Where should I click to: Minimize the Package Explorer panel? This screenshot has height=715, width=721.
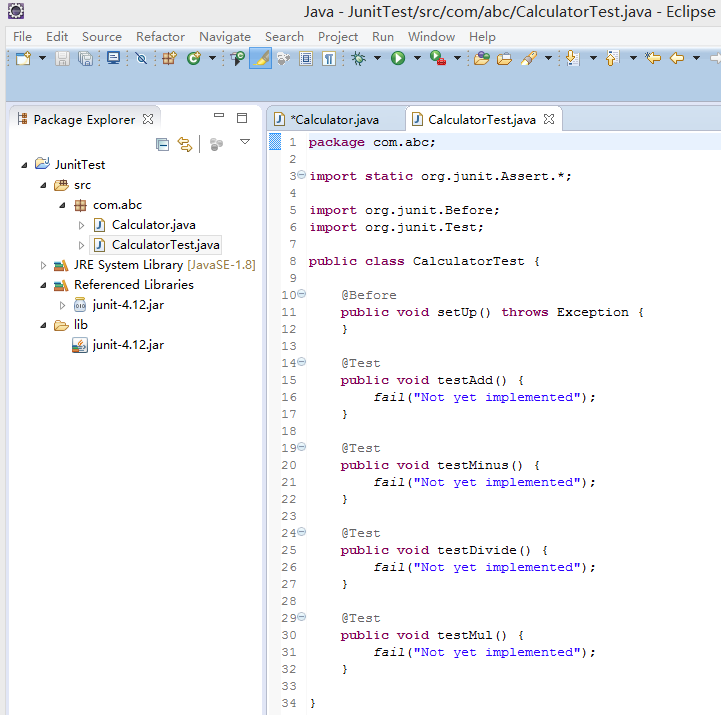[219, 116]
